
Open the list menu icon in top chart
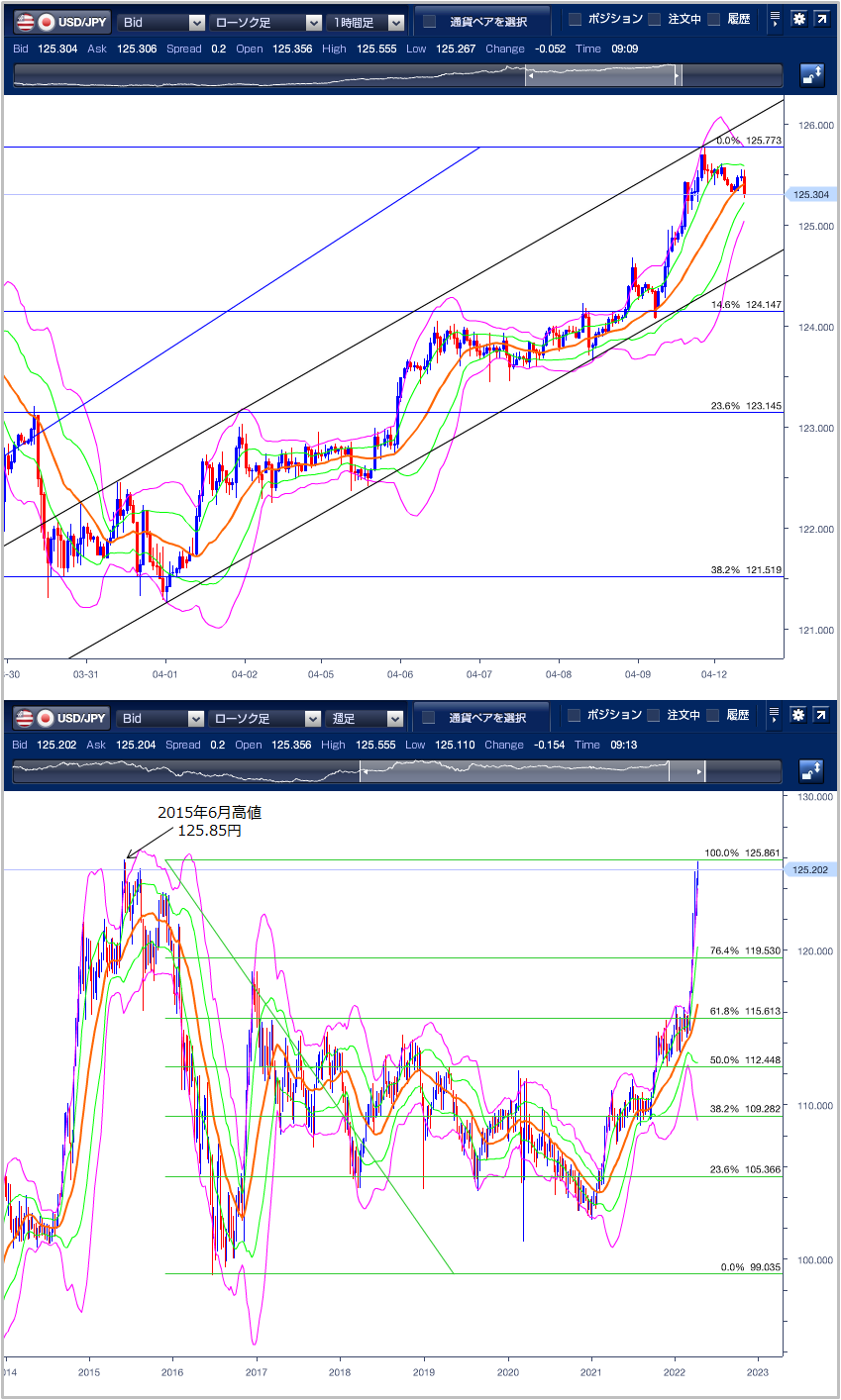click(775, 20)
